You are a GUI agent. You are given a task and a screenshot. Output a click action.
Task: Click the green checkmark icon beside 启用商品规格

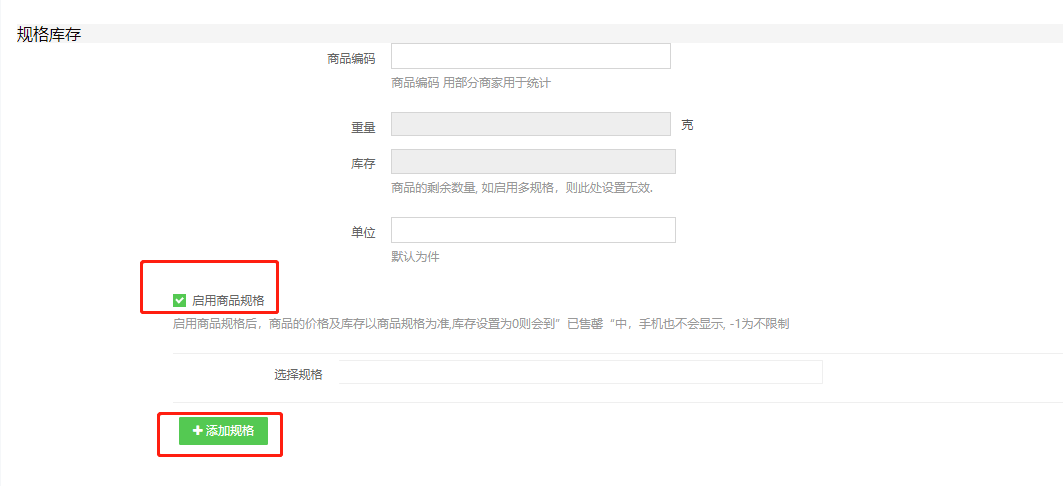click(x=180, y=300)
